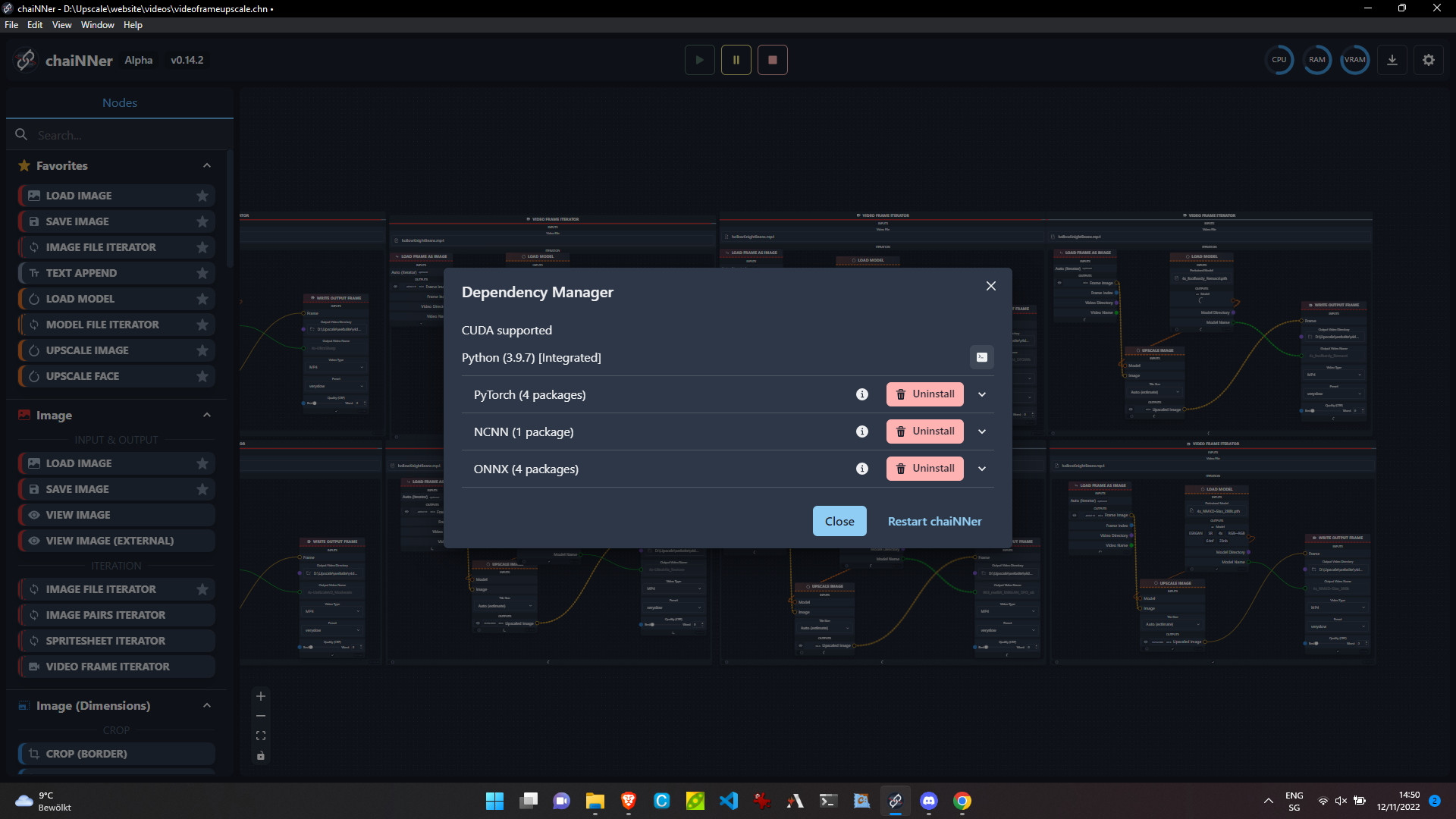Zoom in on the canvas

point(261,696)
